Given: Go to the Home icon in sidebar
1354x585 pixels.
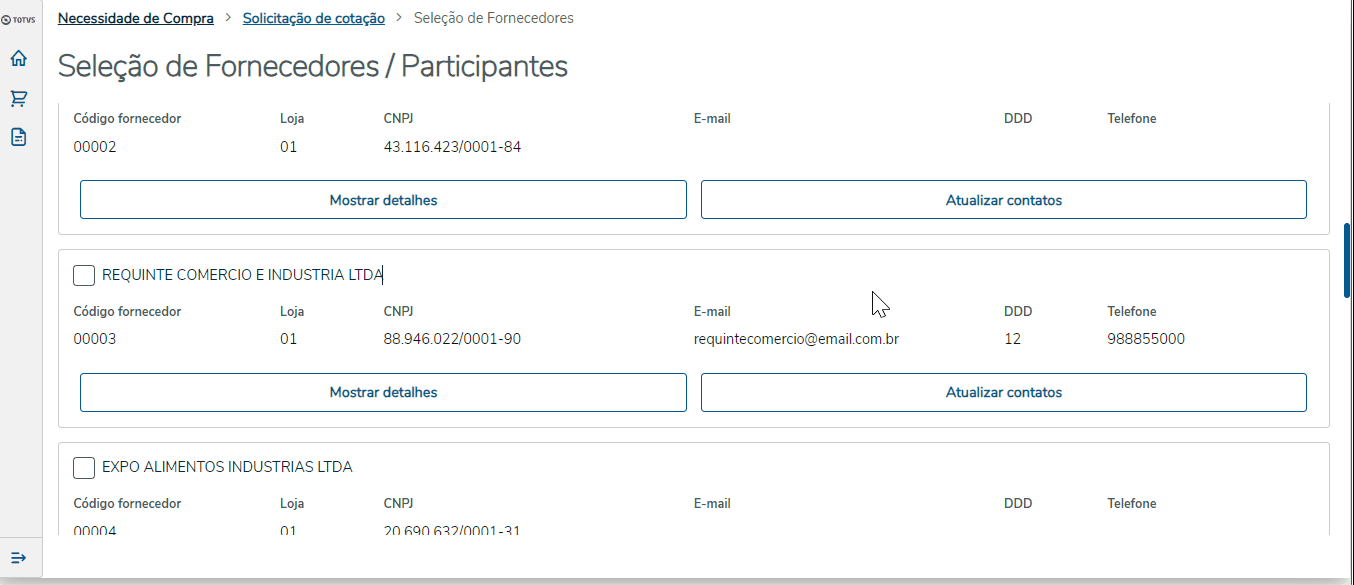Looking at the screenshot, I should tap(19, 59).
